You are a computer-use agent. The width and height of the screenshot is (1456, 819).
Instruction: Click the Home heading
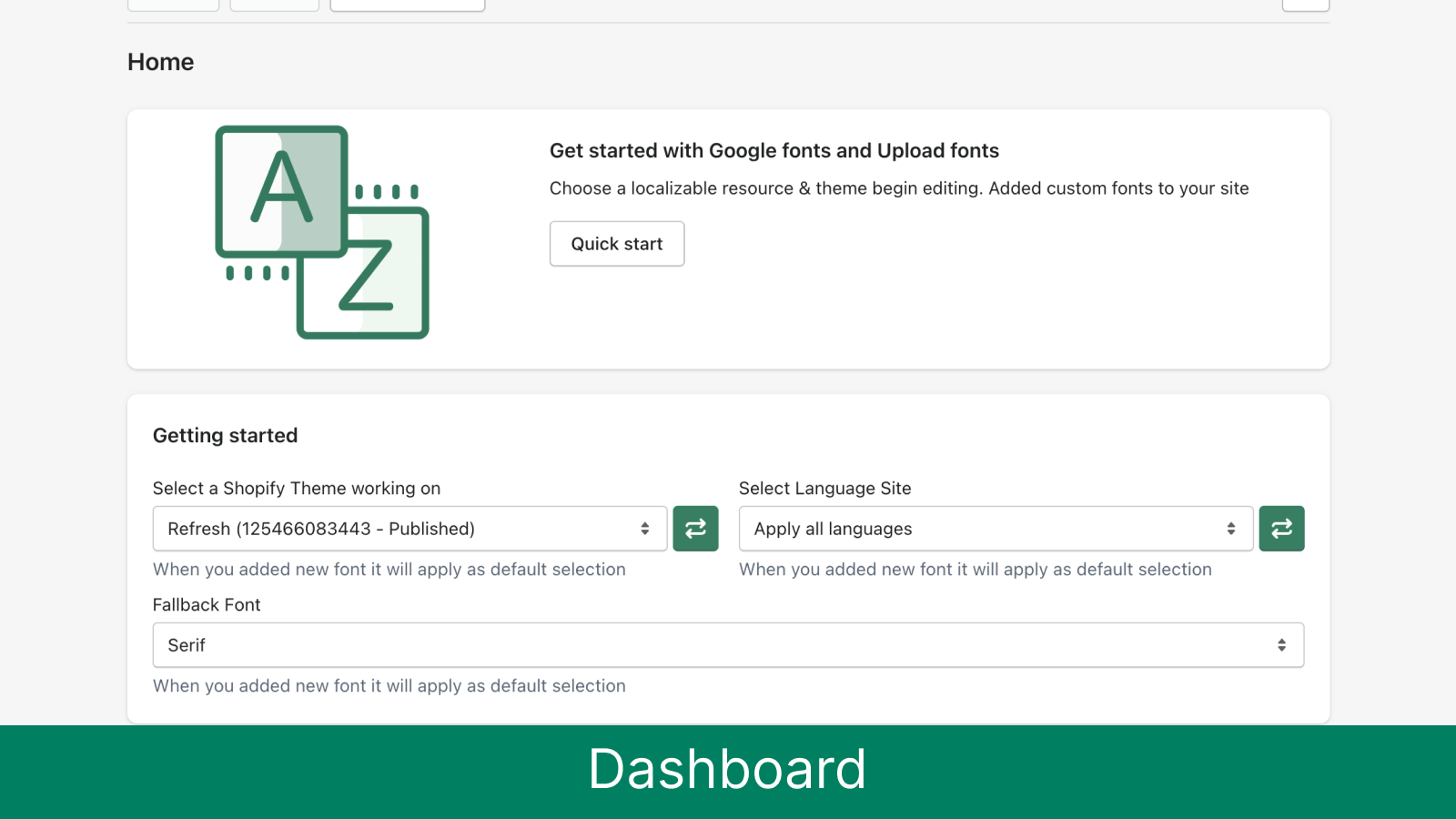[160, 62]
